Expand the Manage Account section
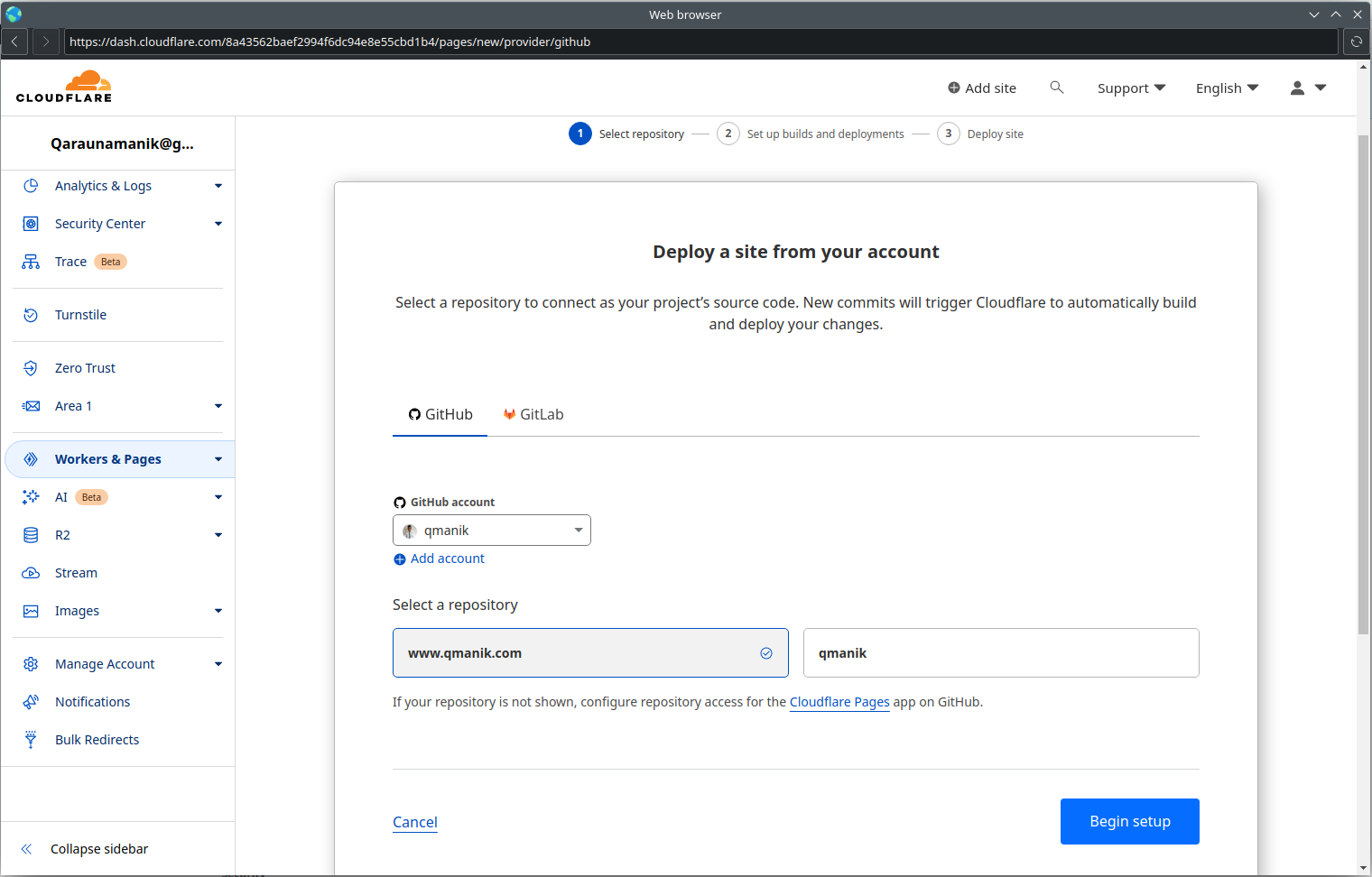Screen dimensions: 1372x877 click(x=104, y=663)
